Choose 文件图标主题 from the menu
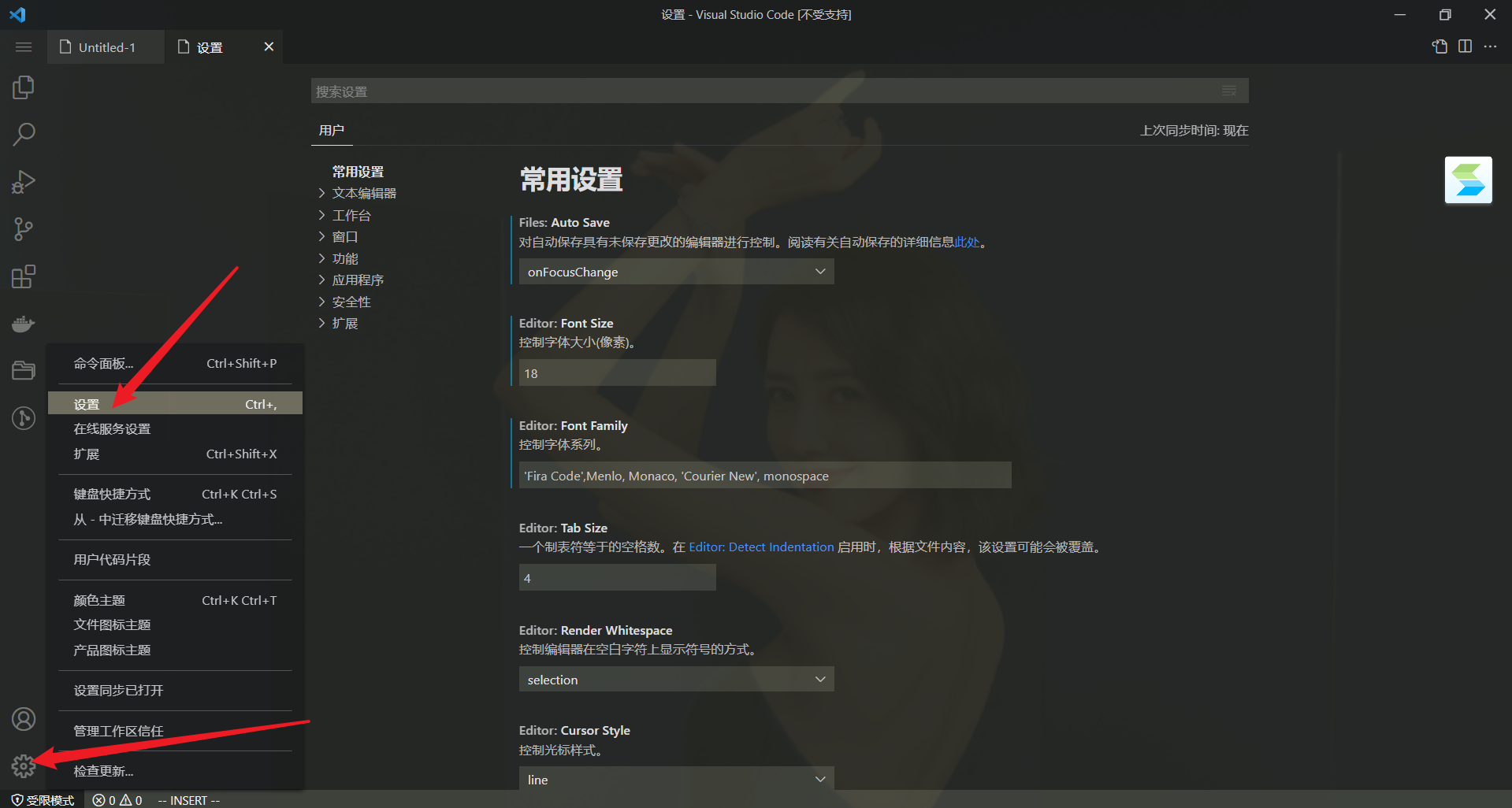The width and height of the screenshot is (1512, 808). point(175,625)
